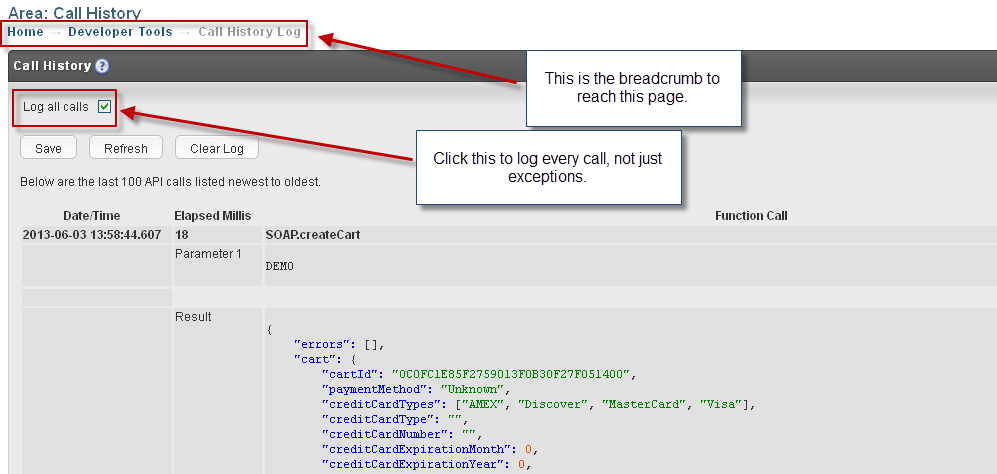Click the Area: Call History heading
This screenshot has width=997, height=474.
click(74, 12)
